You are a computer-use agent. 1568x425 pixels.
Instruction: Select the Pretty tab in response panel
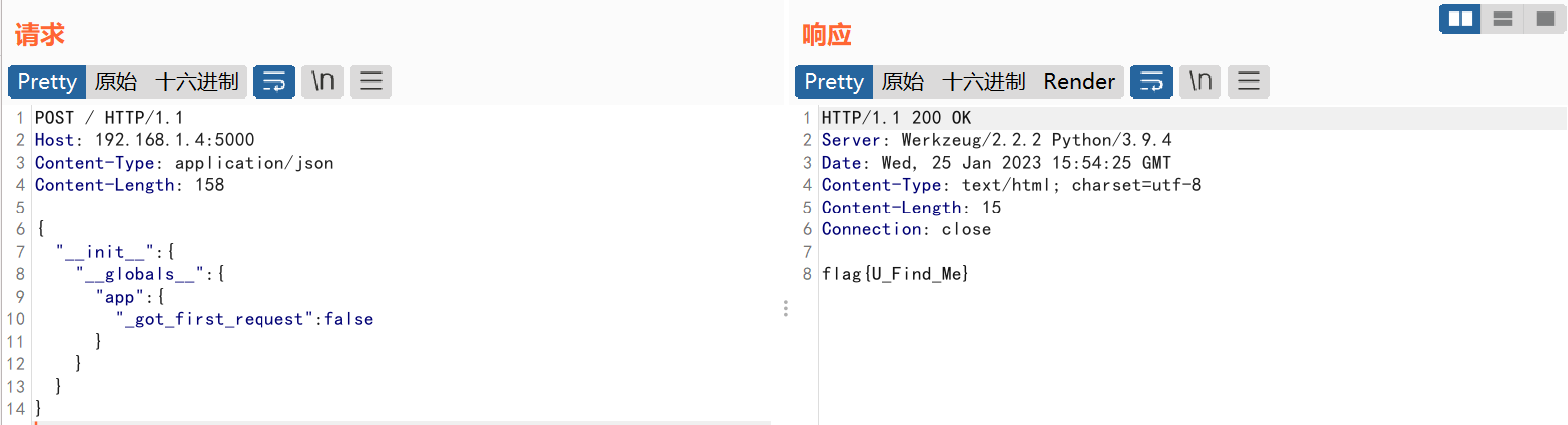point(834,81)
